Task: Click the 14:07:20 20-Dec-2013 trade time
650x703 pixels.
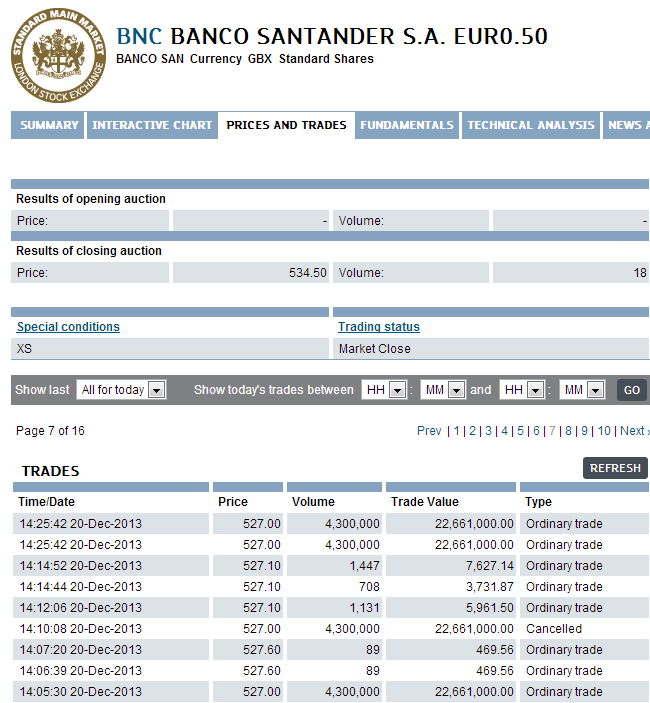Action: pyautogui.click(x=81, y=650)
